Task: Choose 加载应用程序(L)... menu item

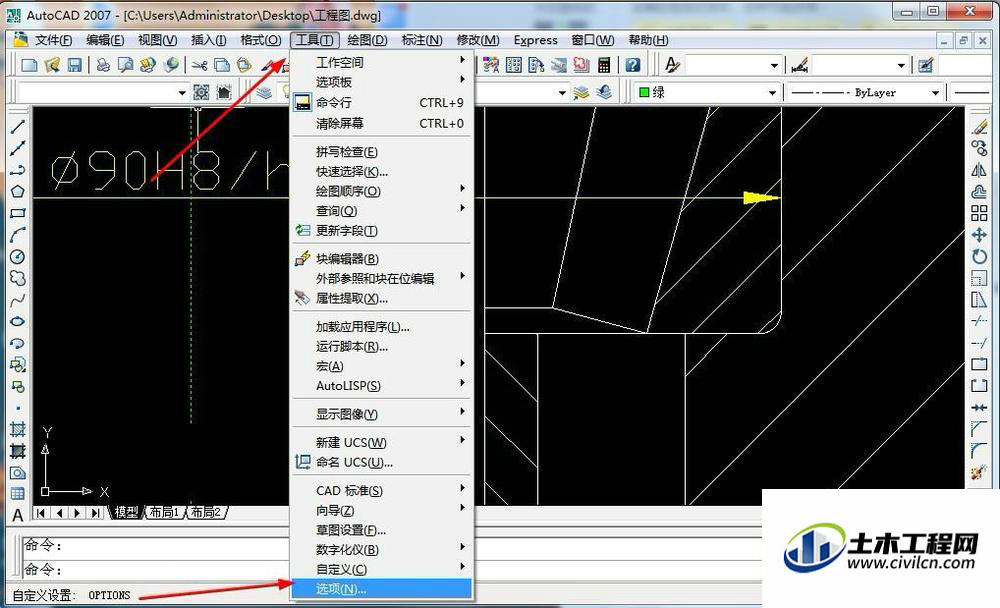Action: point(382,327)
